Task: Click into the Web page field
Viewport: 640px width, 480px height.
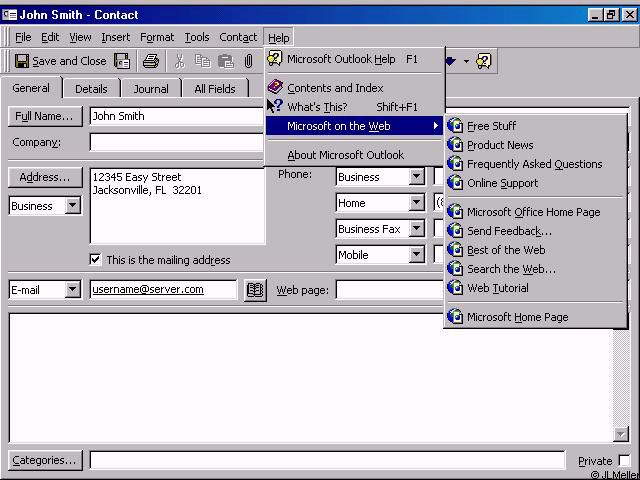Action: click(x=390, y=290)
